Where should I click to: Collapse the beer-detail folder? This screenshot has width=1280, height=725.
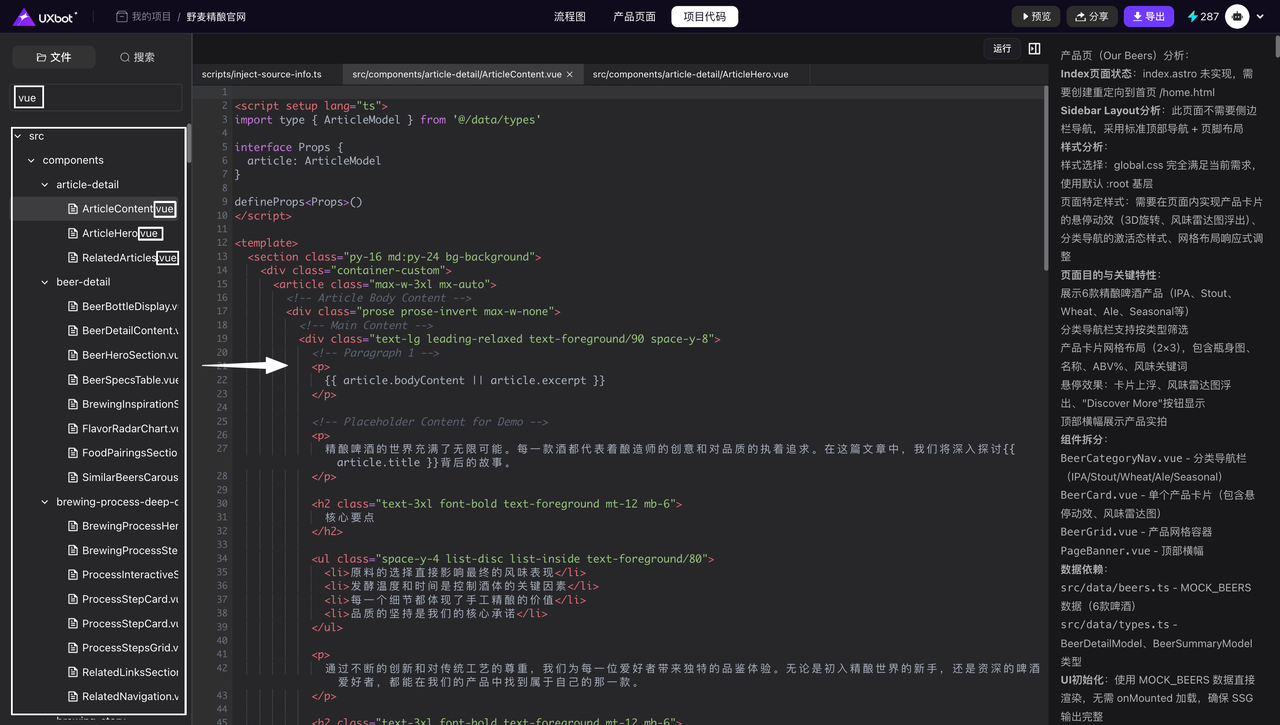point(45,282)
